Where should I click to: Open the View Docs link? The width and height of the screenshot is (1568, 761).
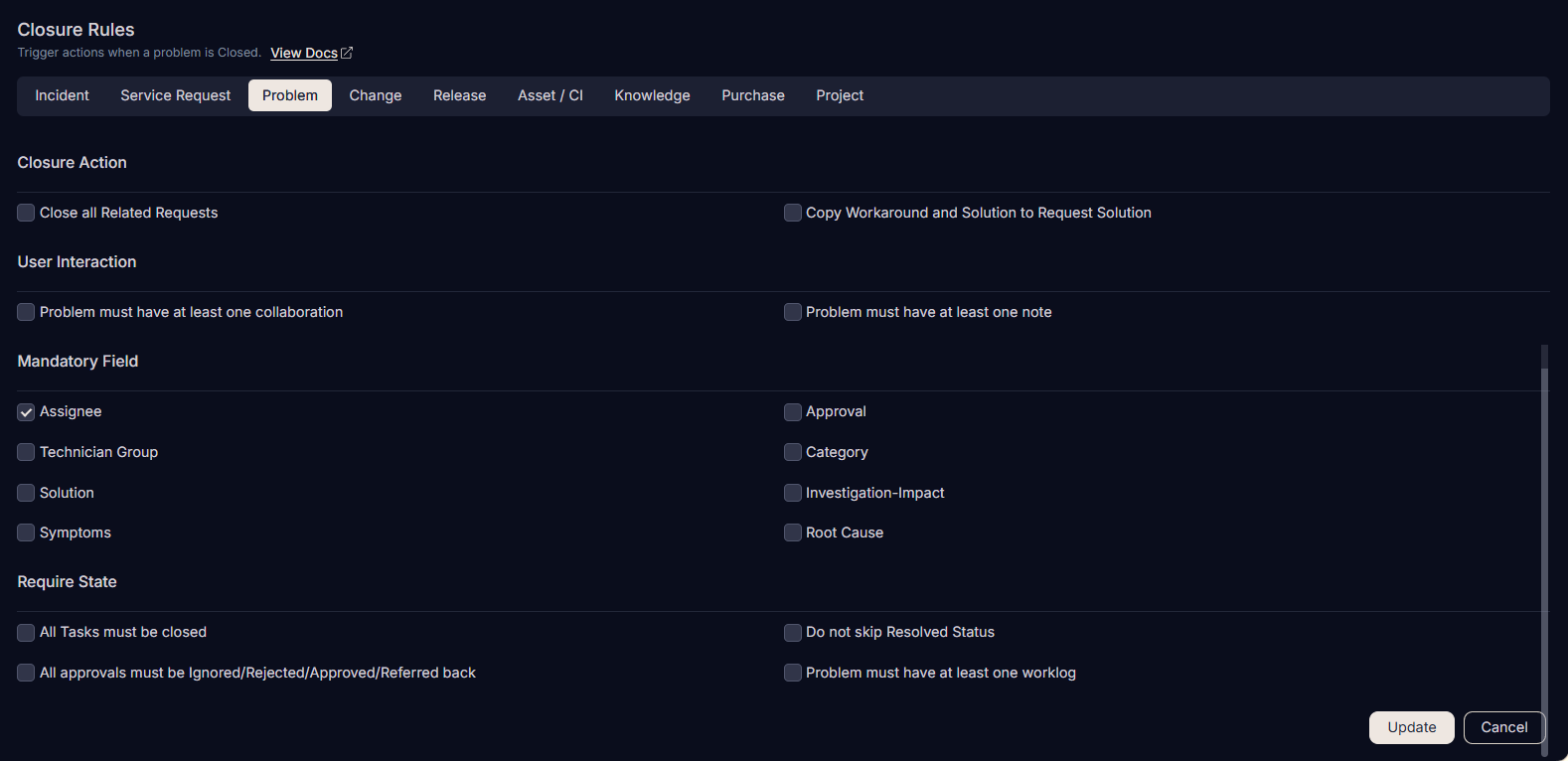304,53
